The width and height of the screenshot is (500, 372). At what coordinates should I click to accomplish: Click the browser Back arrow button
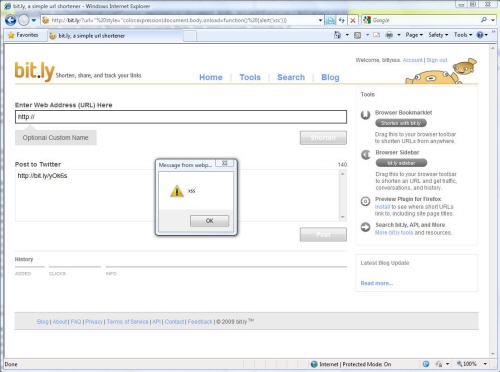click(11, 20)
